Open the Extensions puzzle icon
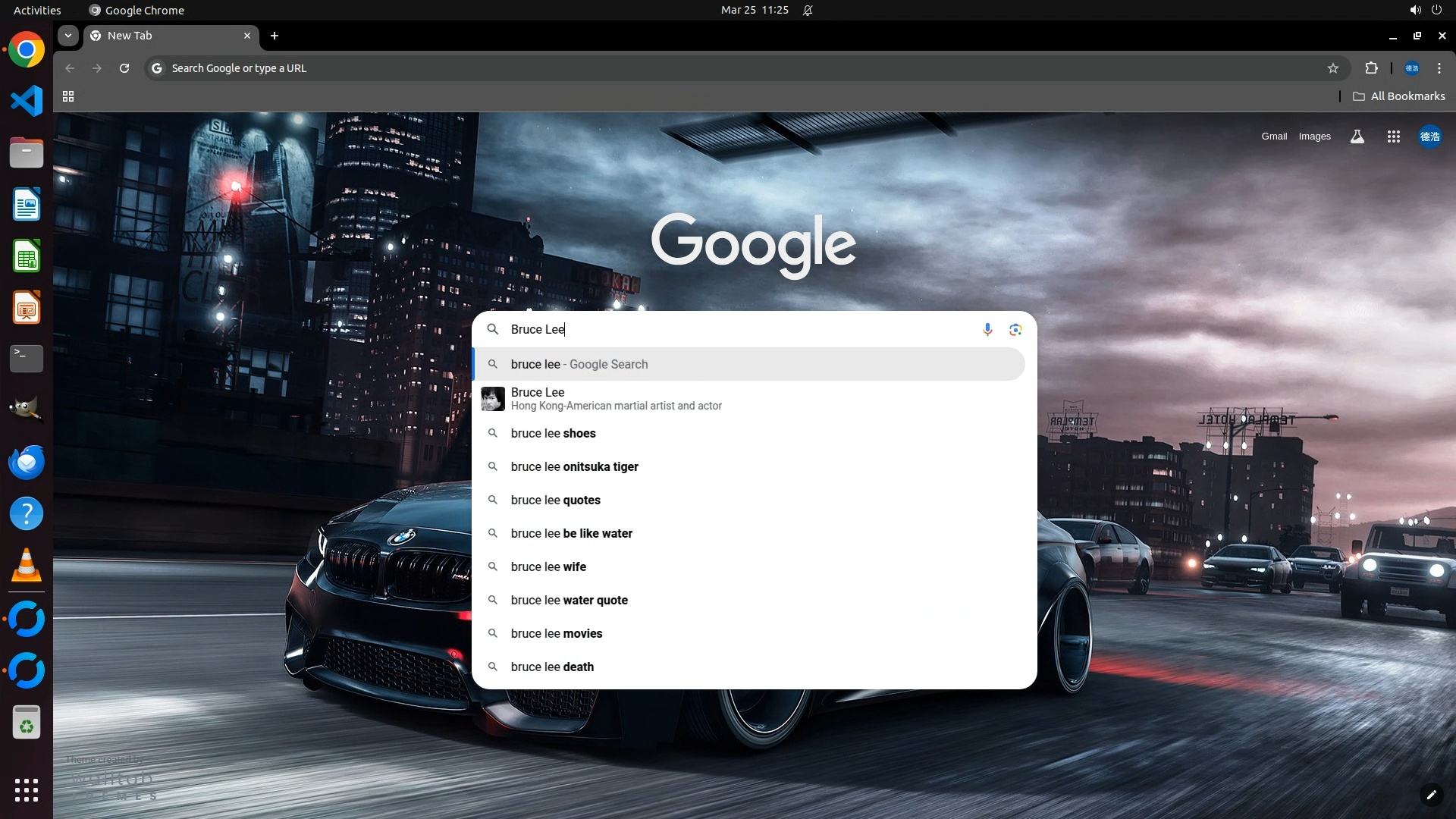Screen dimensions: 1456x819 1371,68
